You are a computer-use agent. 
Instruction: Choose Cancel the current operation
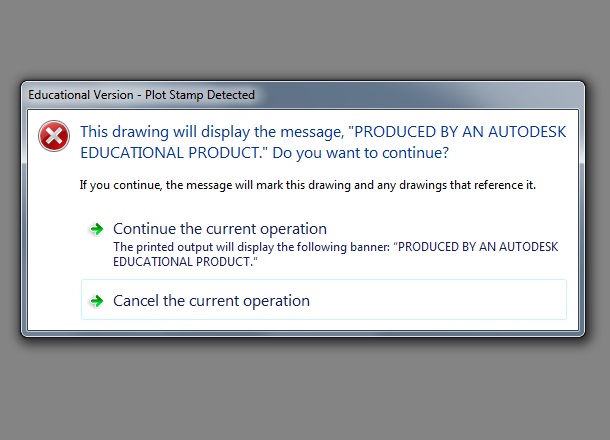[x=324, y=300]
